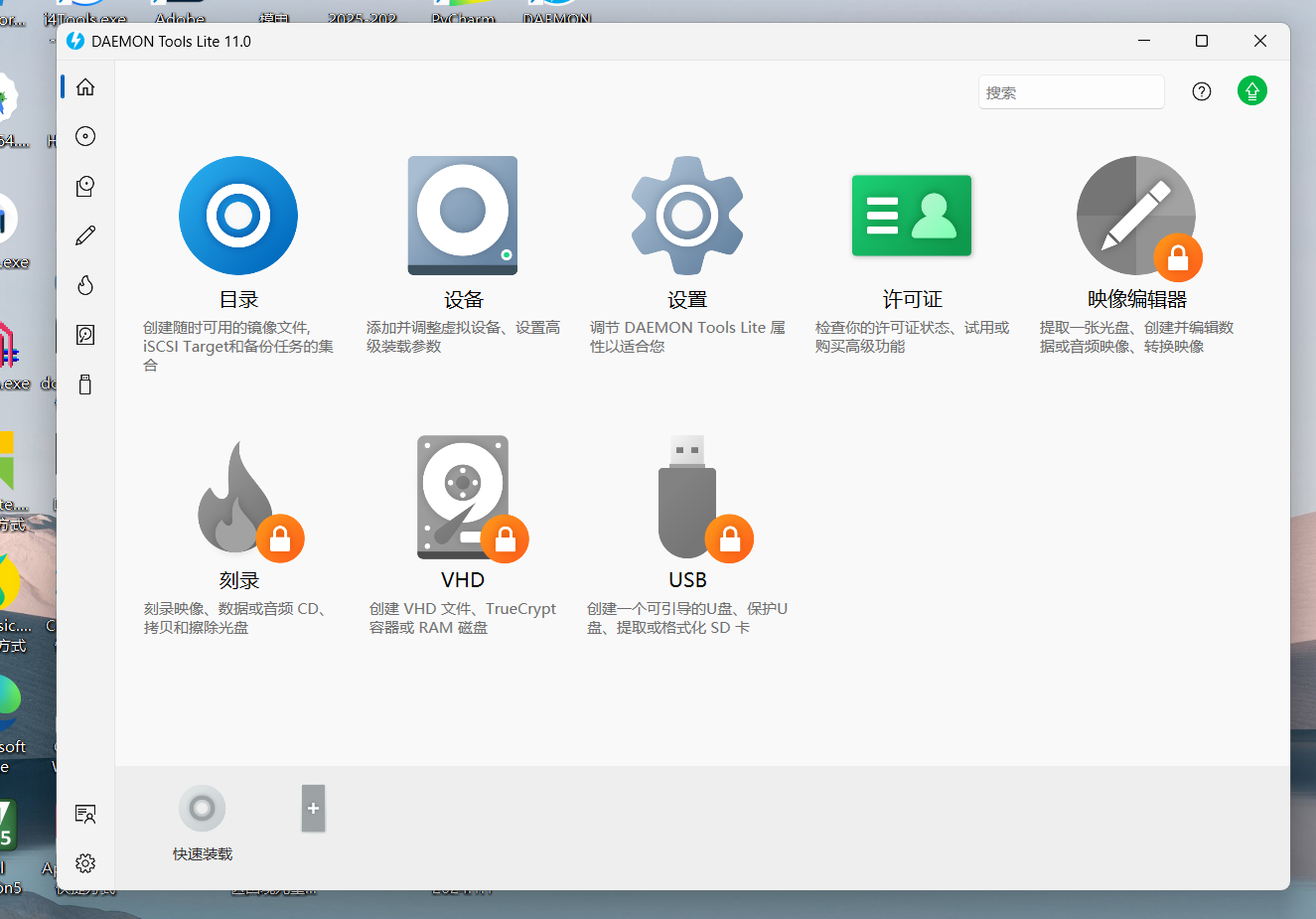Open the Home page in the sidebar

tap(85, 86)
